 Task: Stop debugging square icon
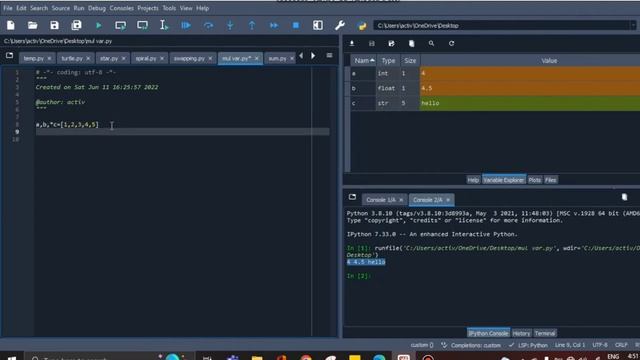coord(296,25)
